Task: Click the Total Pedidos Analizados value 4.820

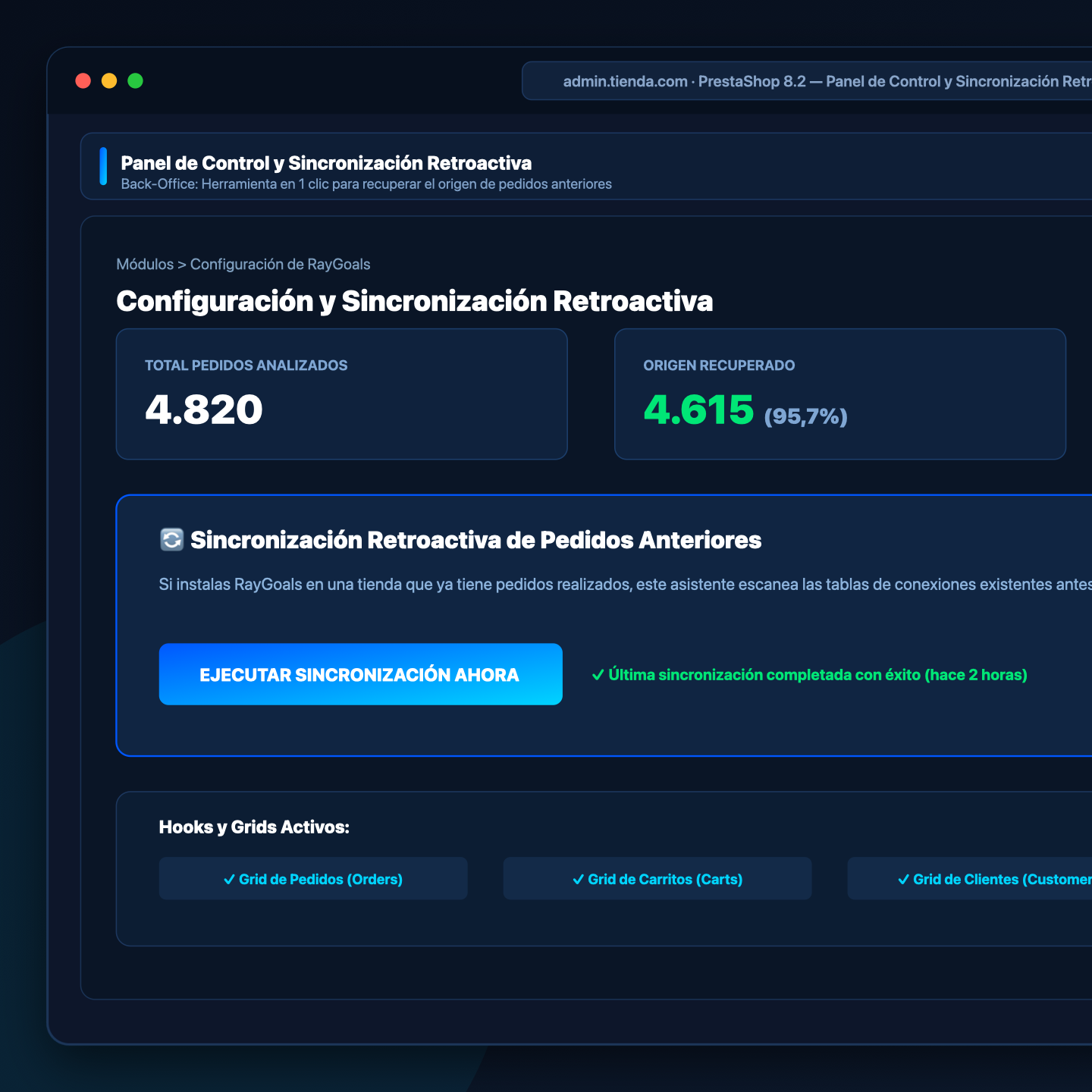Action: 204,409
